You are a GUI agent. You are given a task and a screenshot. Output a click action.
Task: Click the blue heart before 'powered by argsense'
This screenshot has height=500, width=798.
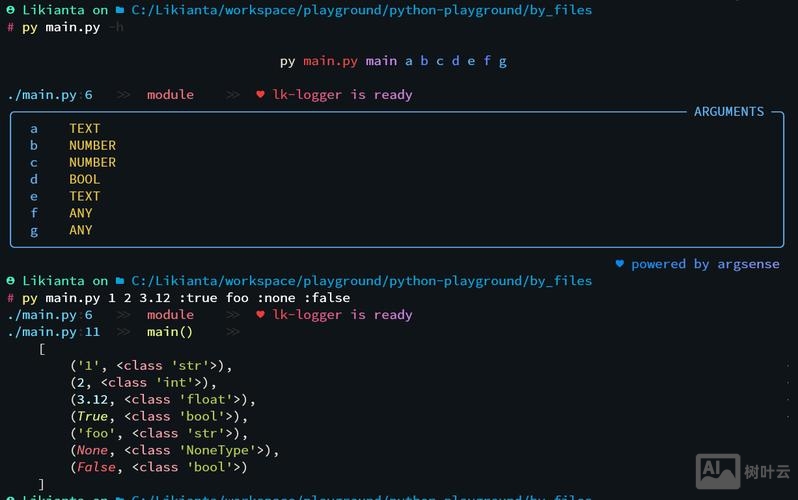[x=619, y=263]
